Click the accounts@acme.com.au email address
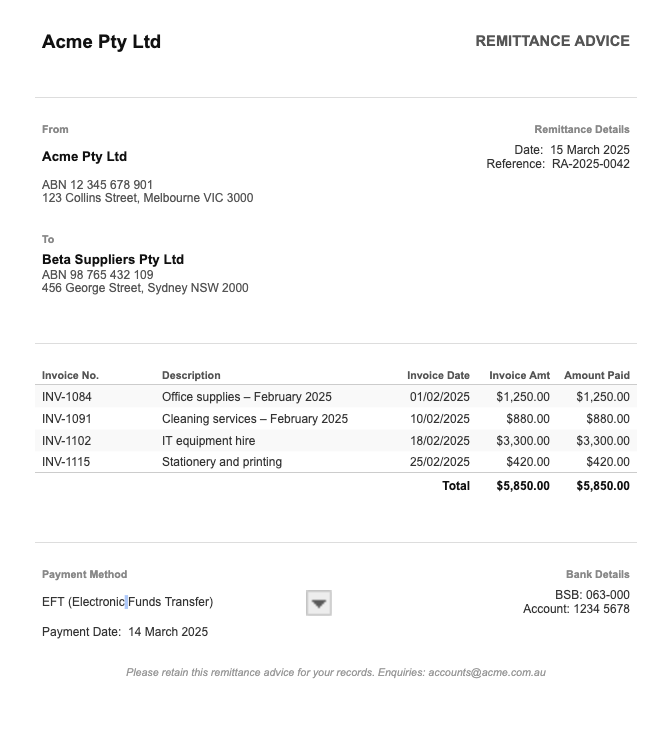The width and height of the screenshot is (670, 756). coord(487,673)
